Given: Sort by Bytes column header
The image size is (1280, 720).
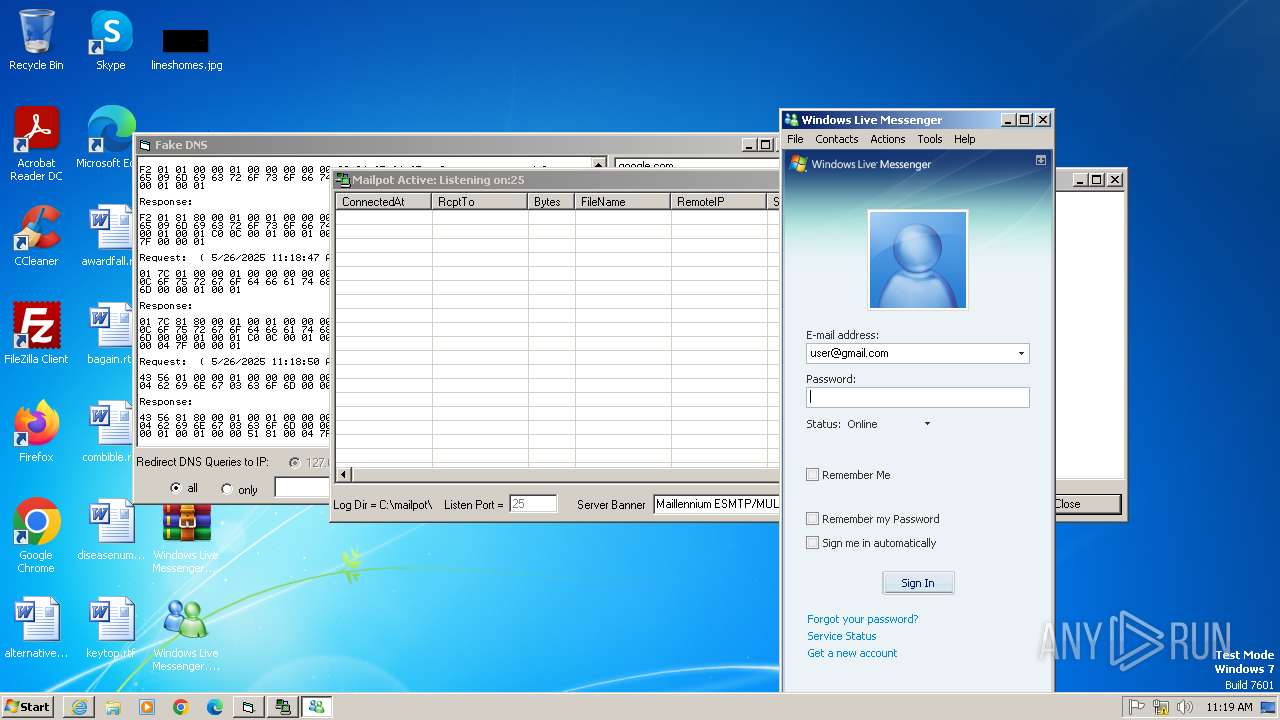Looking at the screenshot, I should point(551,202).
